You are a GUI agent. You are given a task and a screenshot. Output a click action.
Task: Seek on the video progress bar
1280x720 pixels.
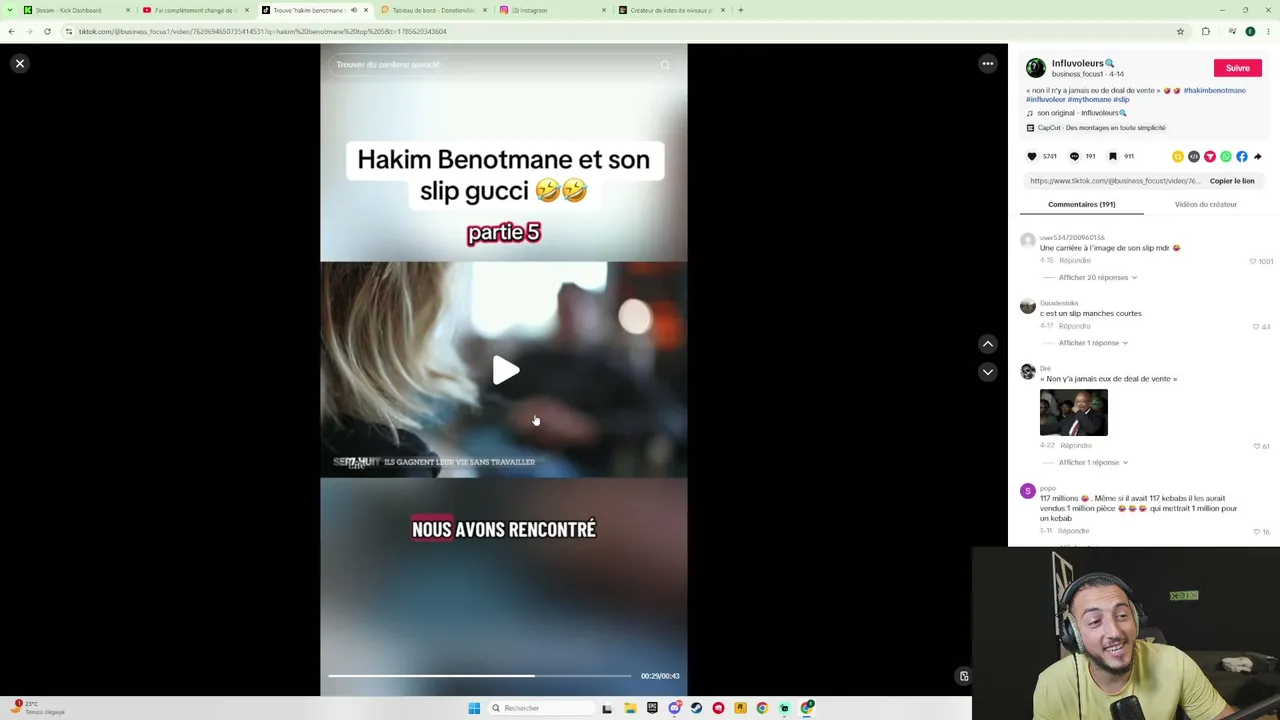479,676
